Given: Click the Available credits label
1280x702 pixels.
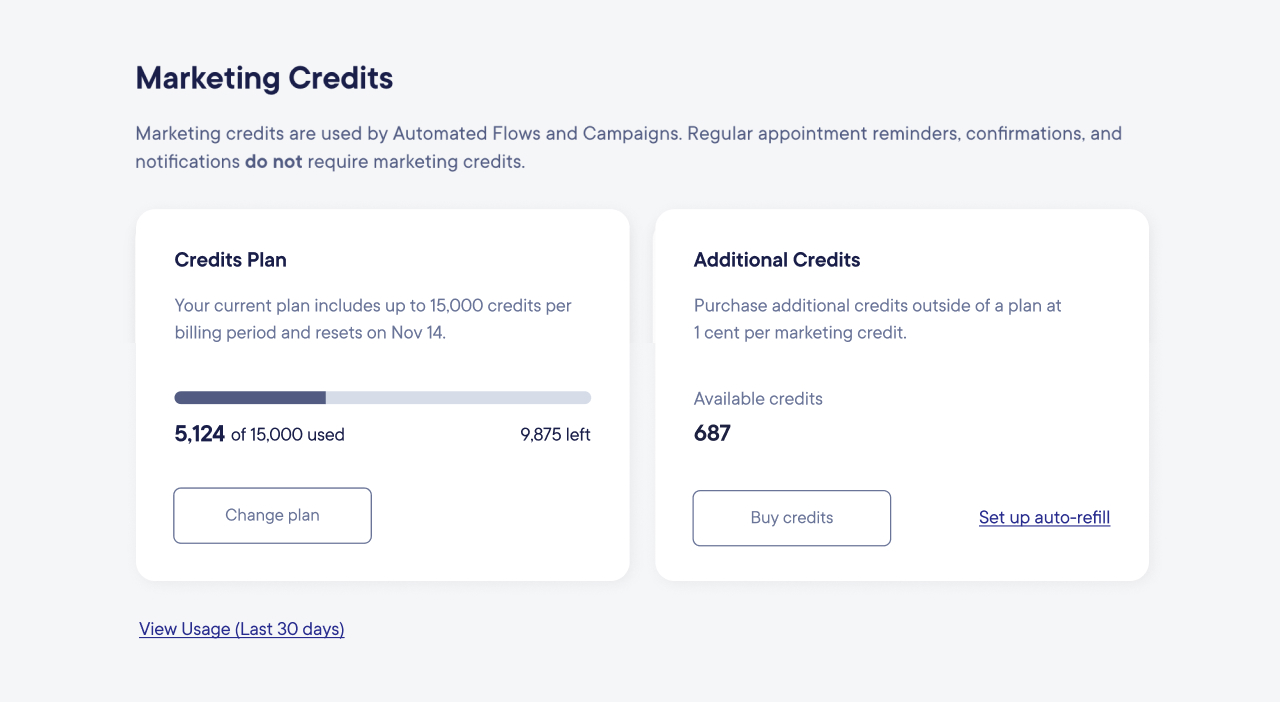Looking at the screenshot, I should click(x=758, y=398).
